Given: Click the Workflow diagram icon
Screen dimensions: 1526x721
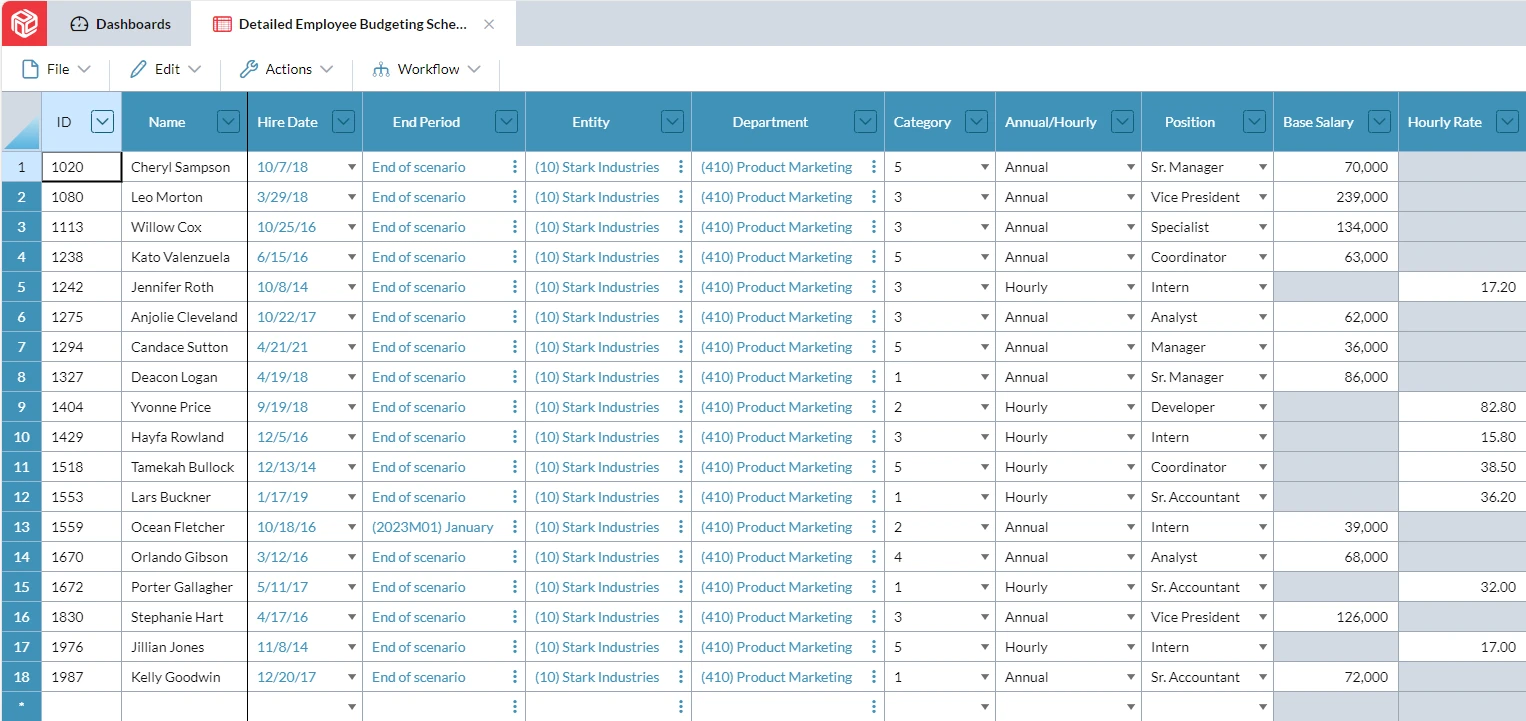Looking at the screenshot, I should [x=381, y=69].
